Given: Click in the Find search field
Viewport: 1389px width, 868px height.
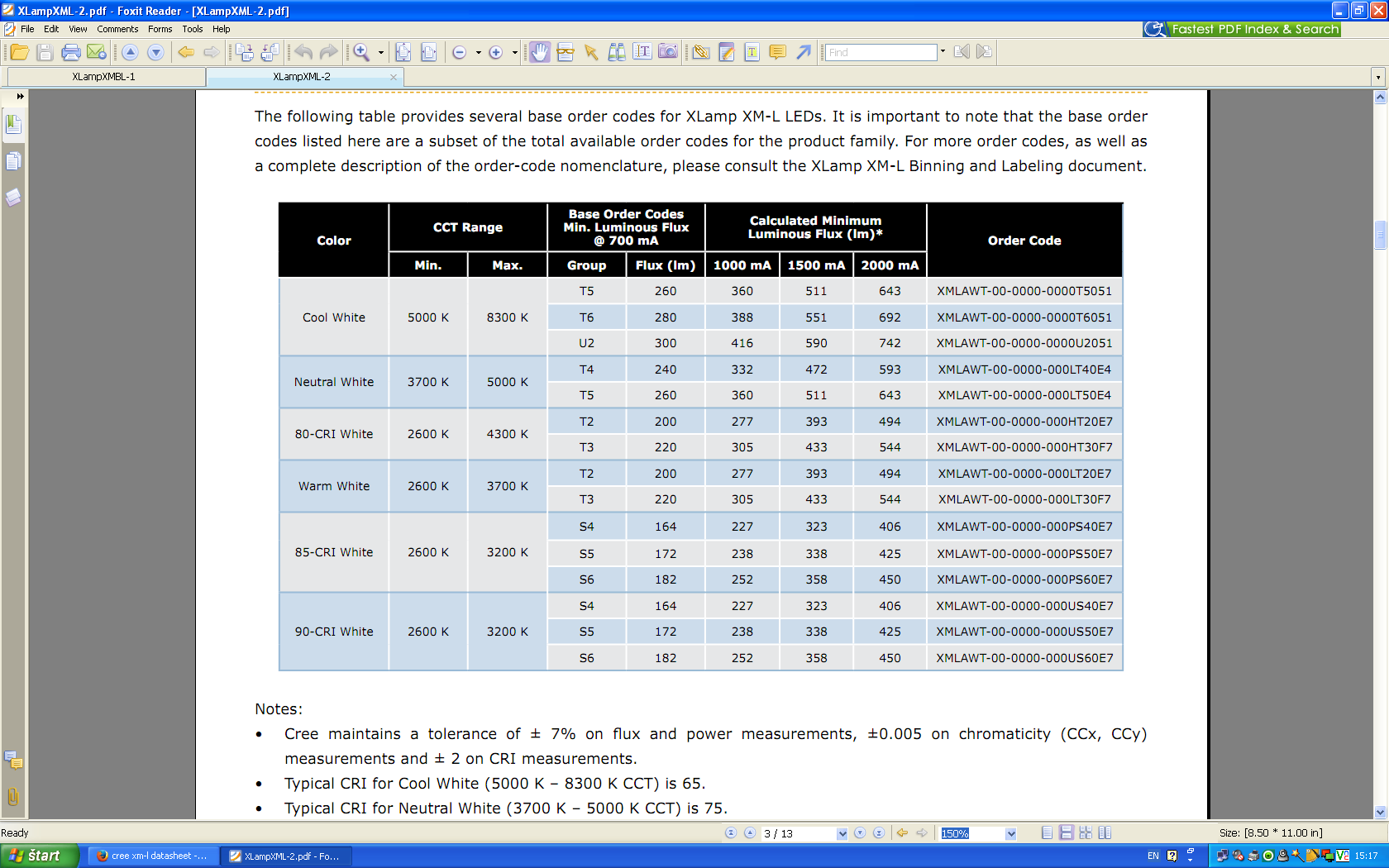Looking at the screenshot, I should 881,52.
